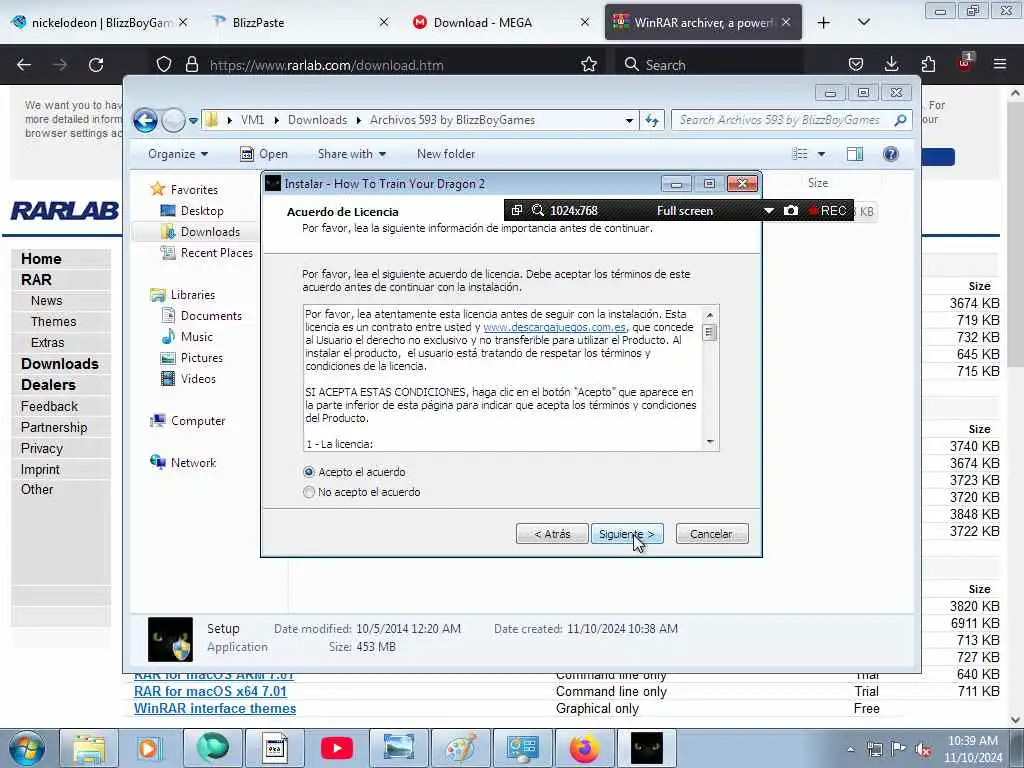Click "VM1" in the Explorer address breadcrumb
Image resolution: width=1024 pixels, height=768 pixels.
[x=252, y=120]
